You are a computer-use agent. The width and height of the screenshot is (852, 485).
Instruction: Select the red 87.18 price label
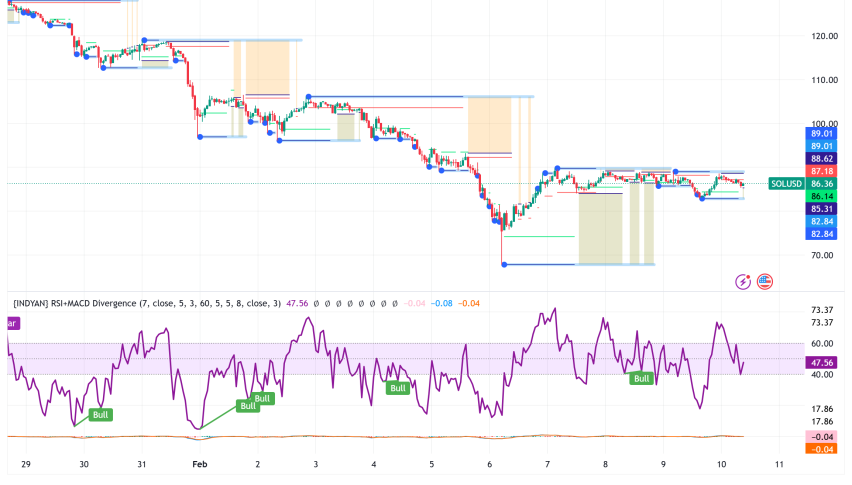pos(823,172)
